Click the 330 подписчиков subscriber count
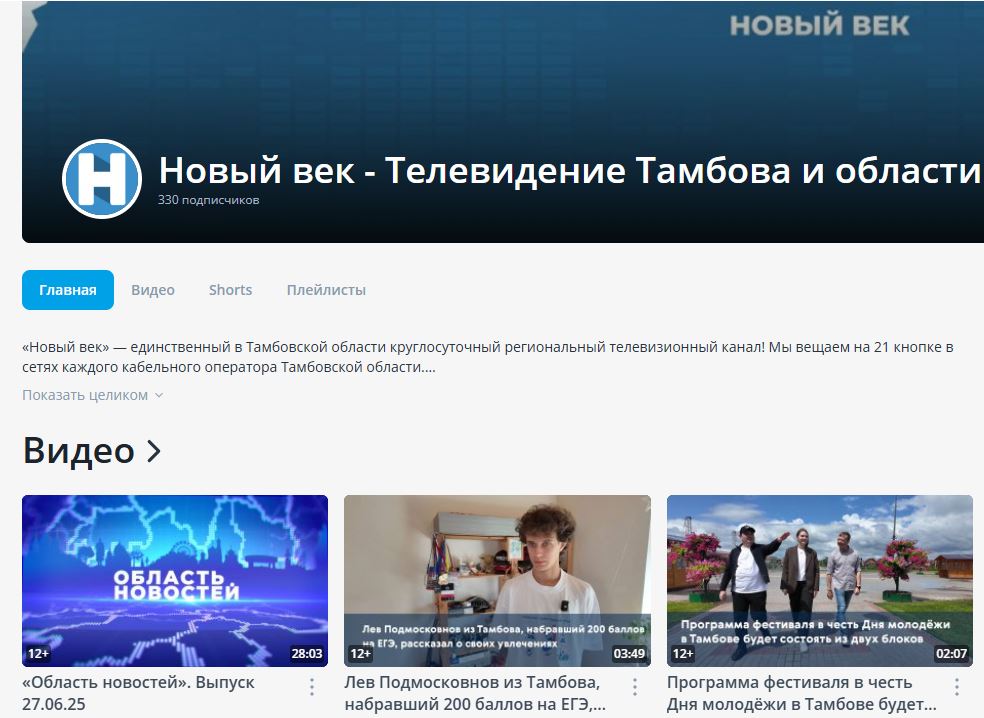The image size is (984, 718). click(x=208, y=200)
